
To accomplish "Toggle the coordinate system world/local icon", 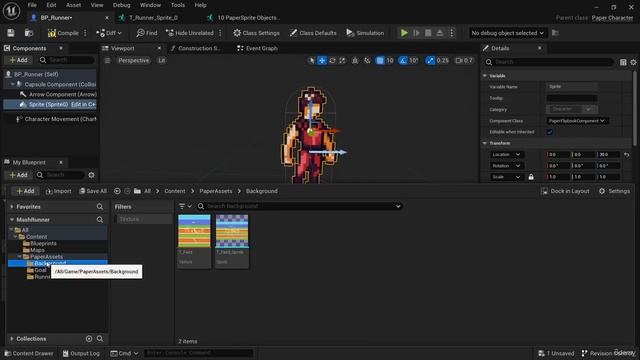I will coord(355,60).
